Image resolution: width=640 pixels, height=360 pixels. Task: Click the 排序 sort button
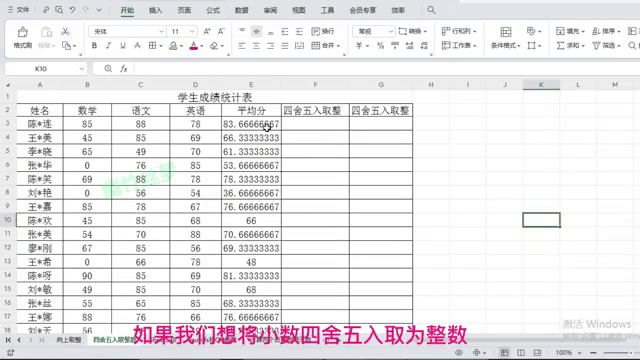point(606,31)
